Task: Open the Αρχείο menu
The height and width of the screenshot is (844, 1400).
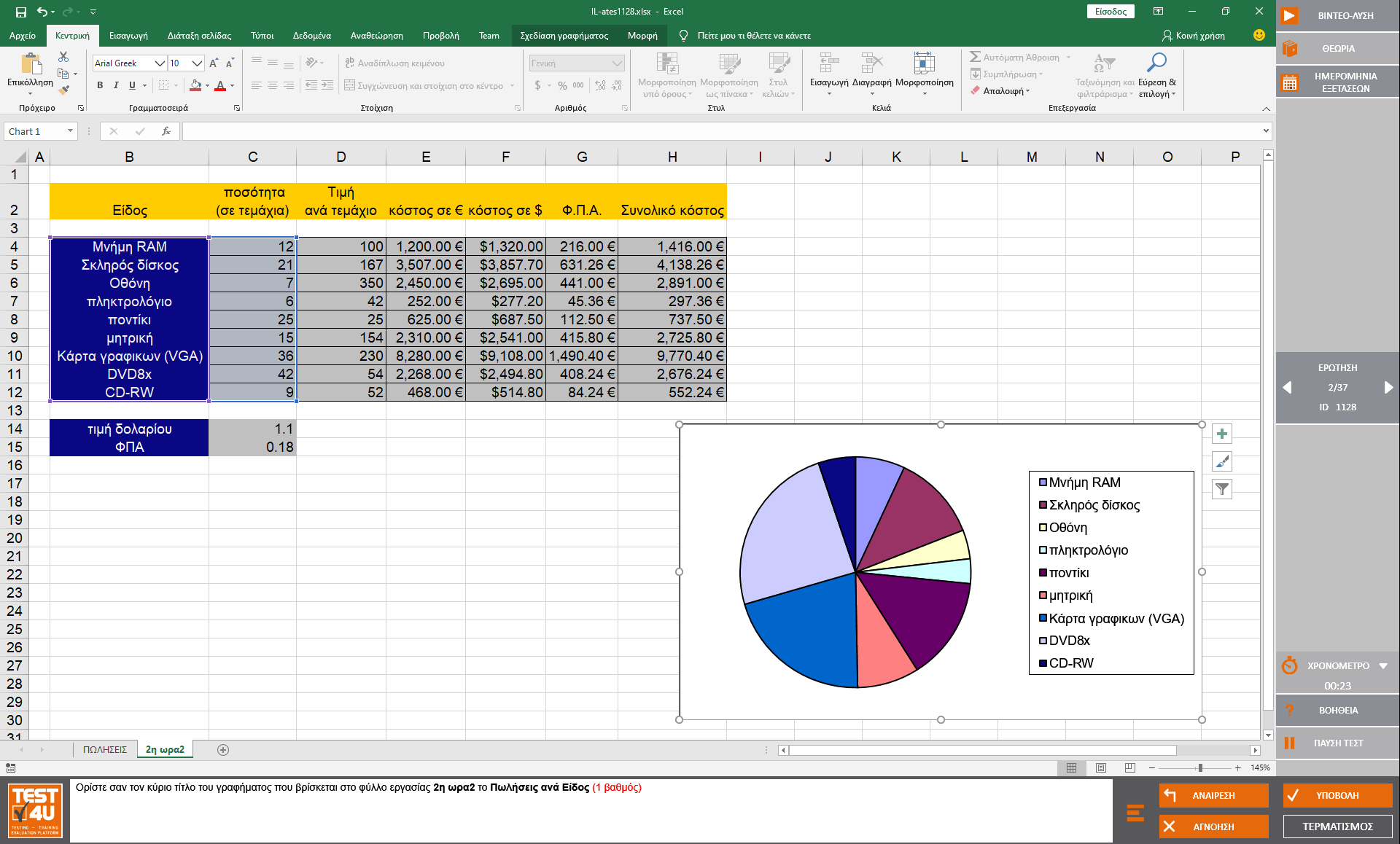Action: tap(23, 36)
